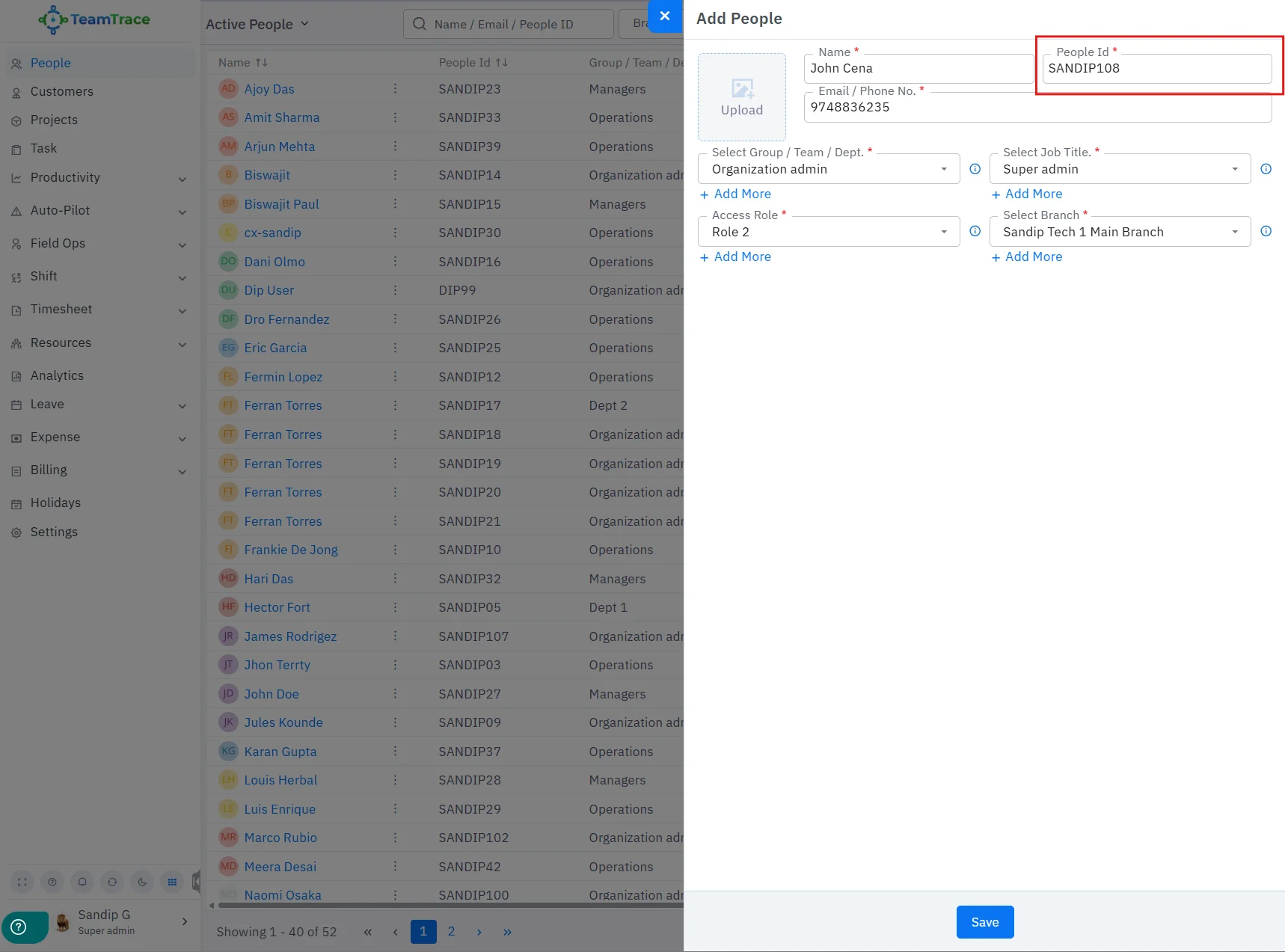Click the info icon beside Access Role
Screen dimensions: 1285x952
click(x=975, y=232)
